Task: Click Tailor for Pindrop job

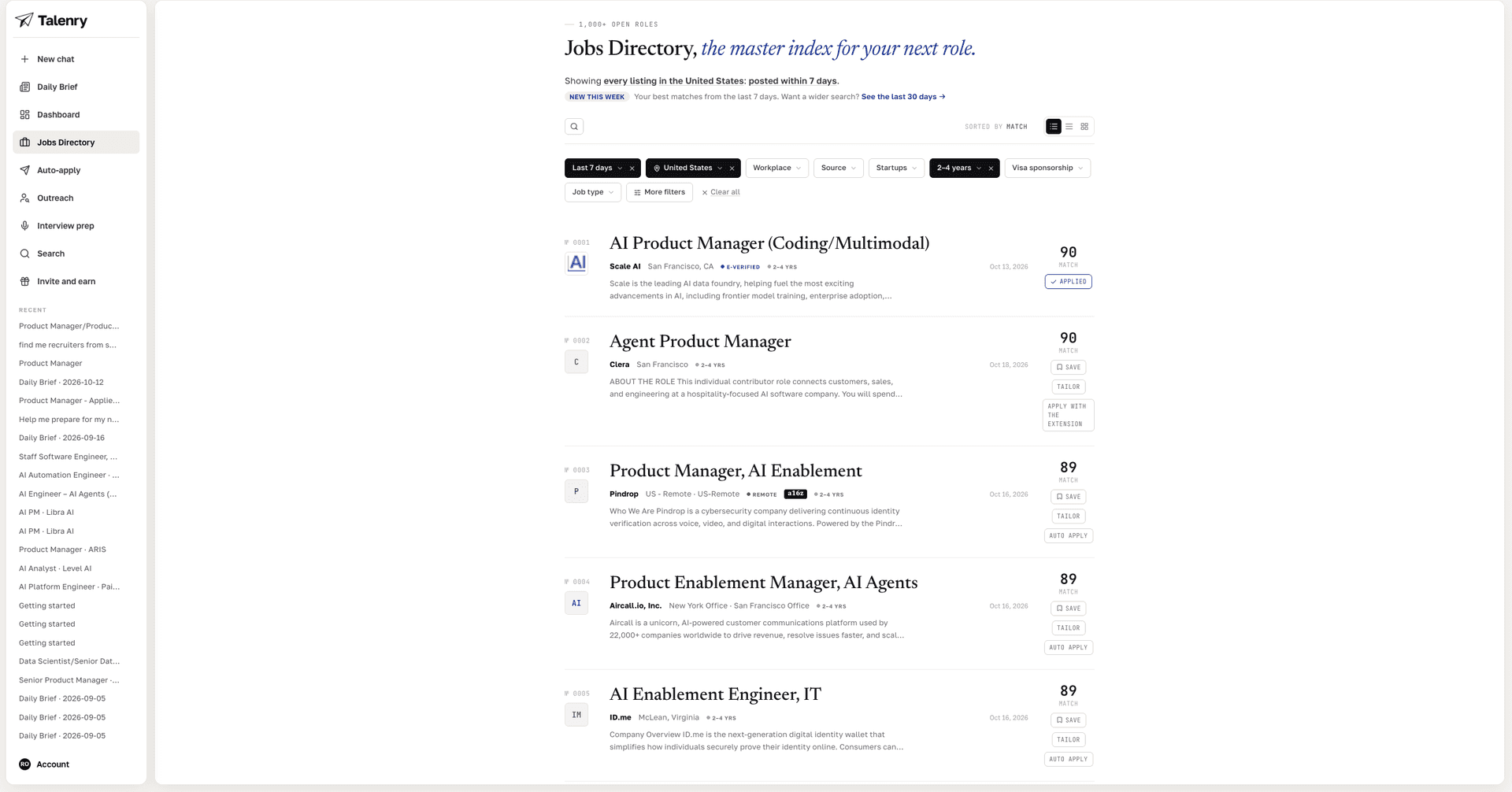Action: (1069, 516)
